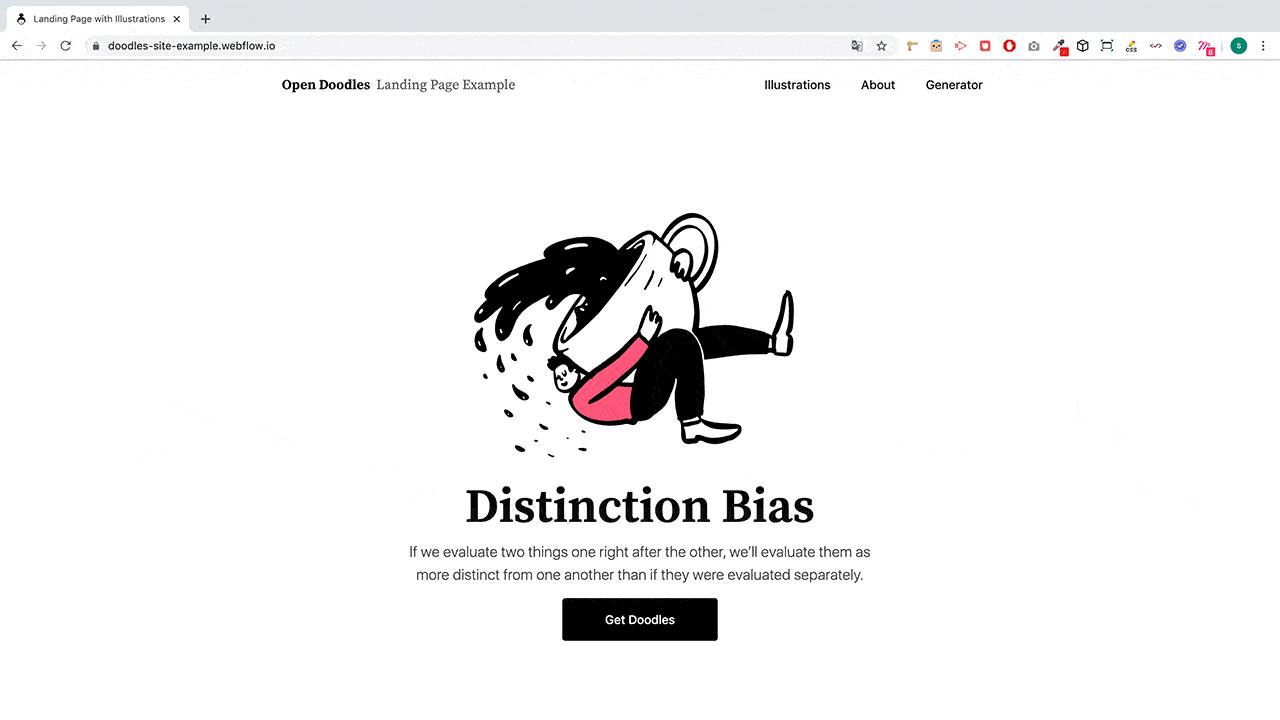The image size is (1280, 720).
Task: Open the color eyedropper extension
Action: pyautogui.click(x=1059, y=46)
